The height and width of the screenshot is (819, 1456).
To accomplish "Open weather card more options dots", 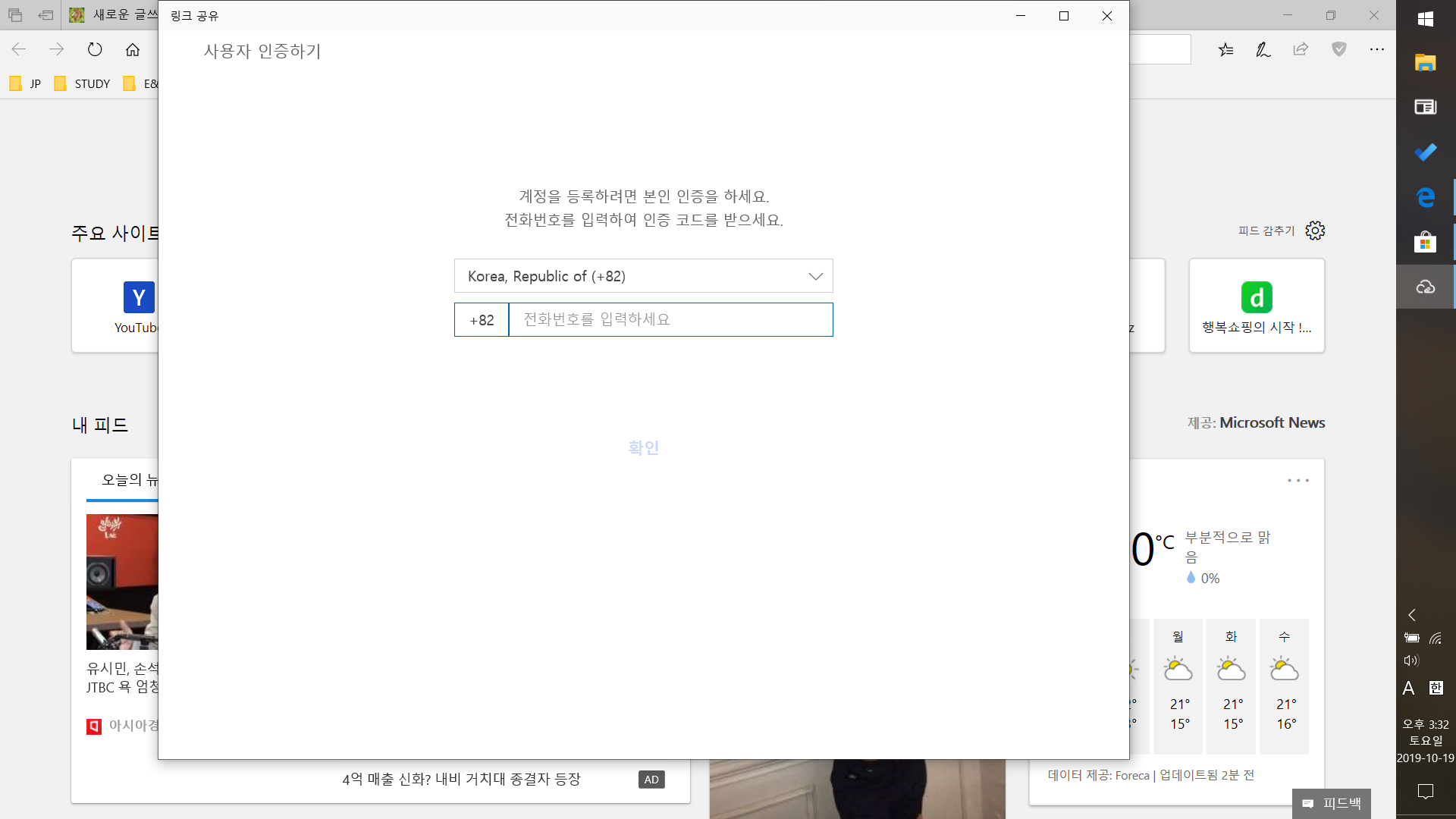I will tap(1298, 481).
